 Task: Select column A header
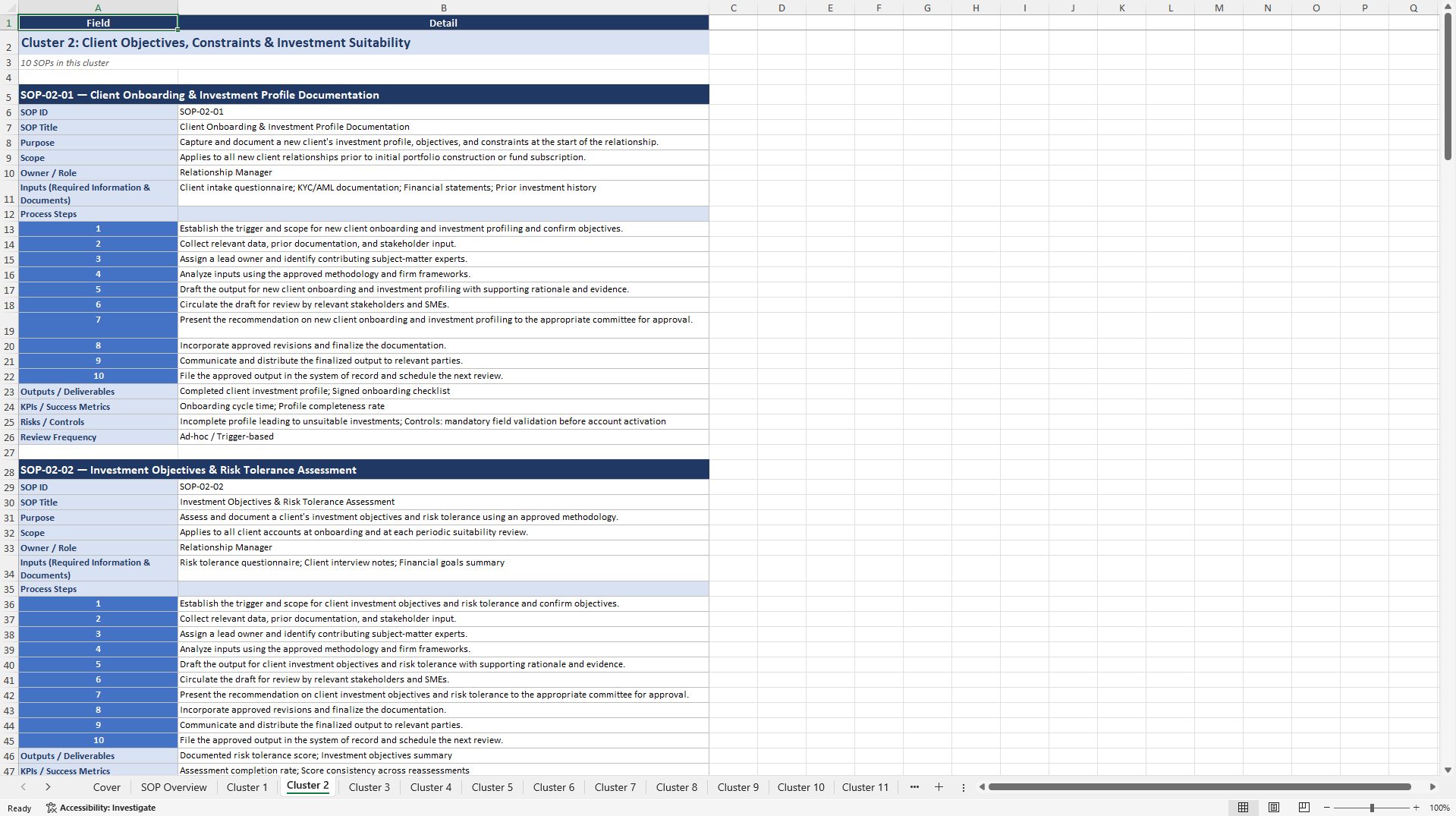[98, 8]
